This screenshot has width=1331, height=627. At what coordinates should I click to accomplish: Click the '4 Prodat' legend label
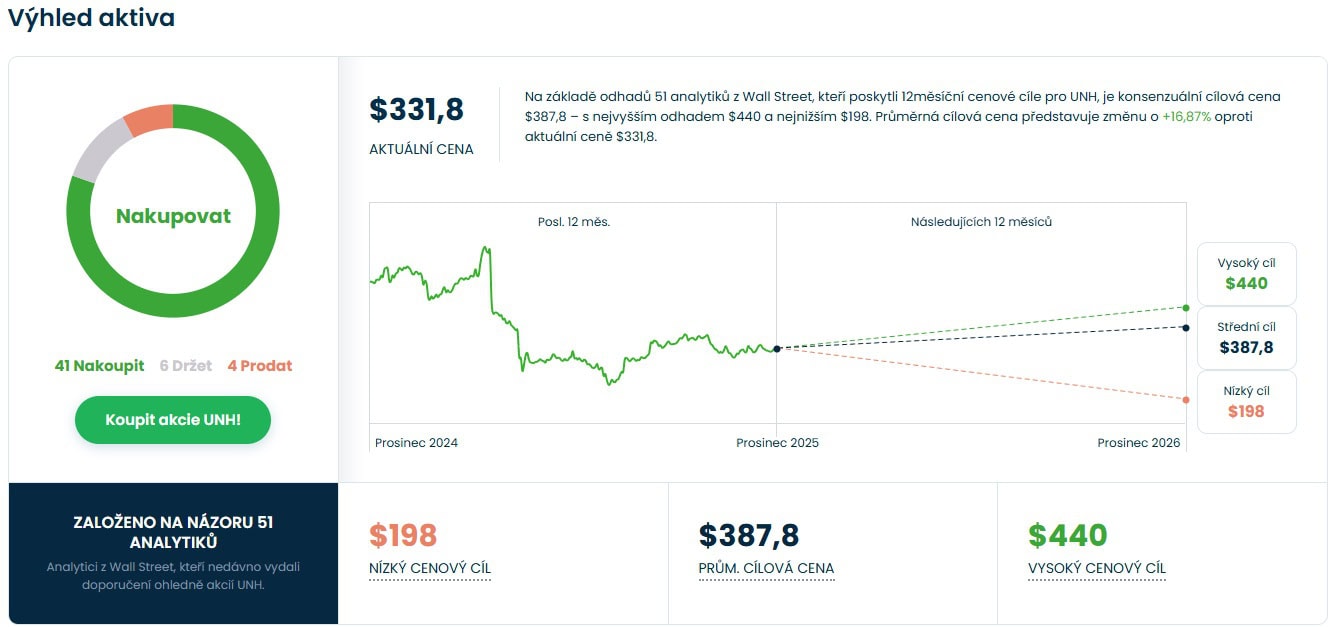coord(260,366)
